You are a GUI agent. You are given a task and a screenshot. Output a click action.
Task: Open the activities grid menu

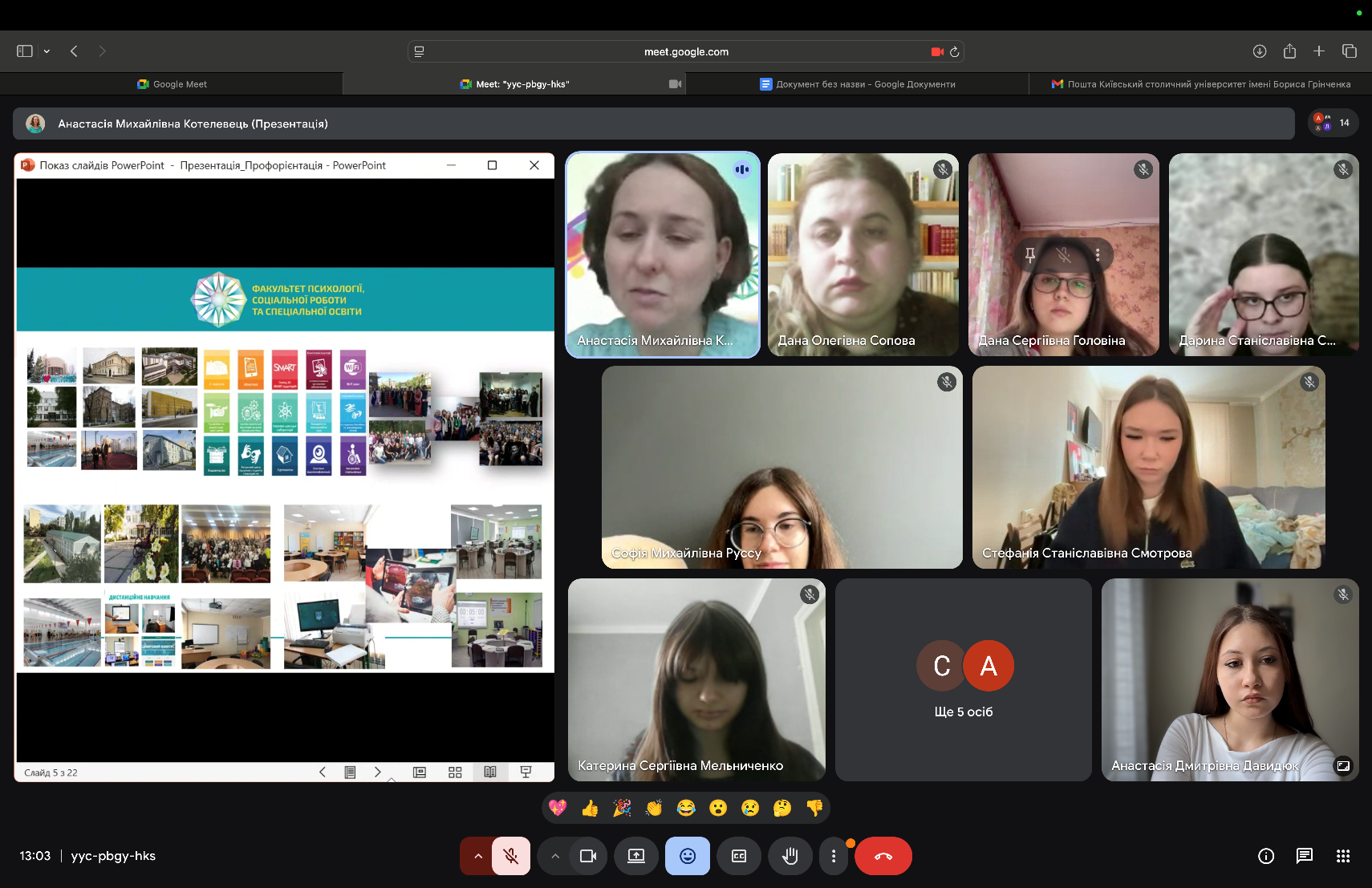(x=1343, y=856)
